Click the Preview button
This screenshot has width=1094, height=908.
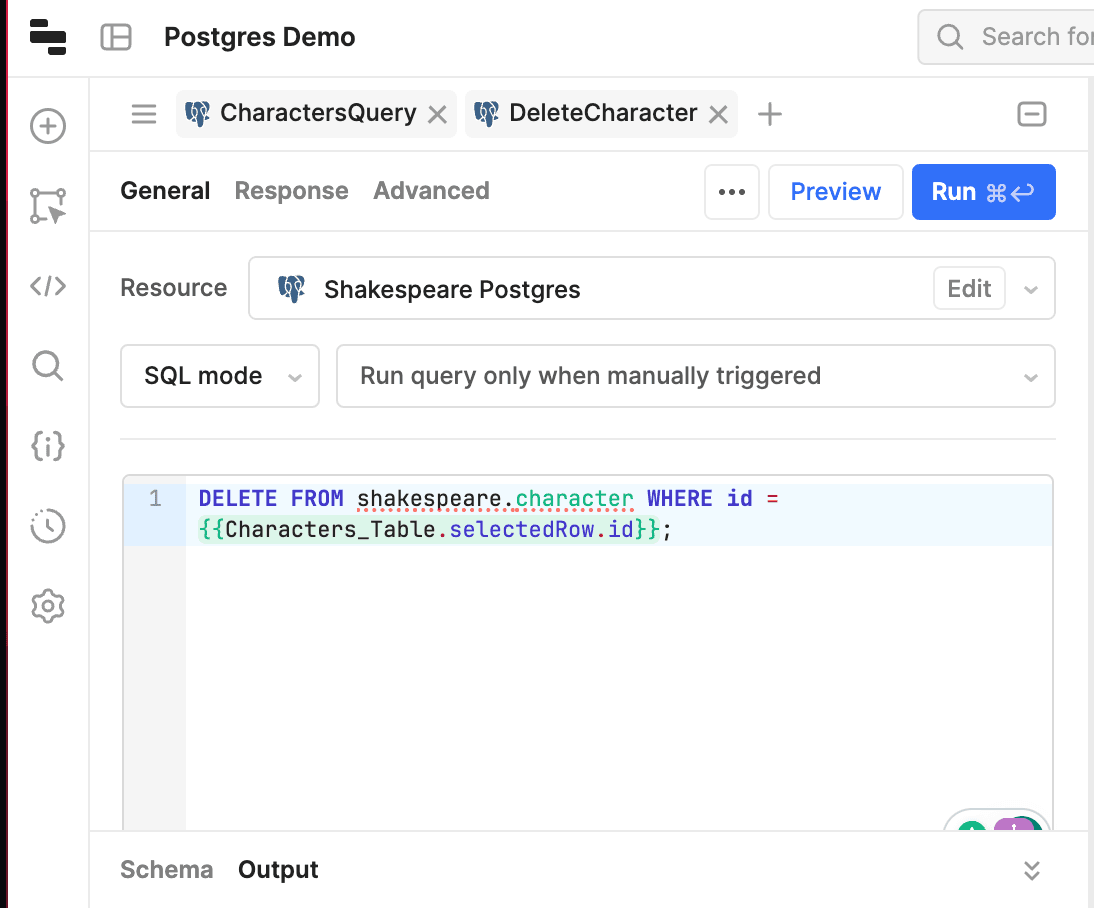(x=835, y=192)
